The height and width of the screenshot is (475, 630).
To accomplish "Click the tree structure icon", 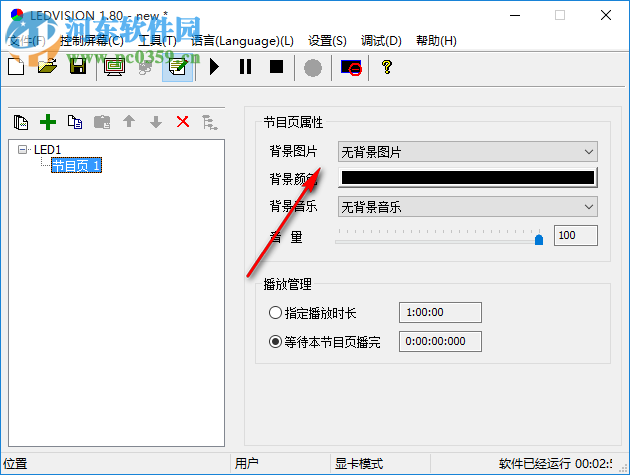I will click(209, 123).
